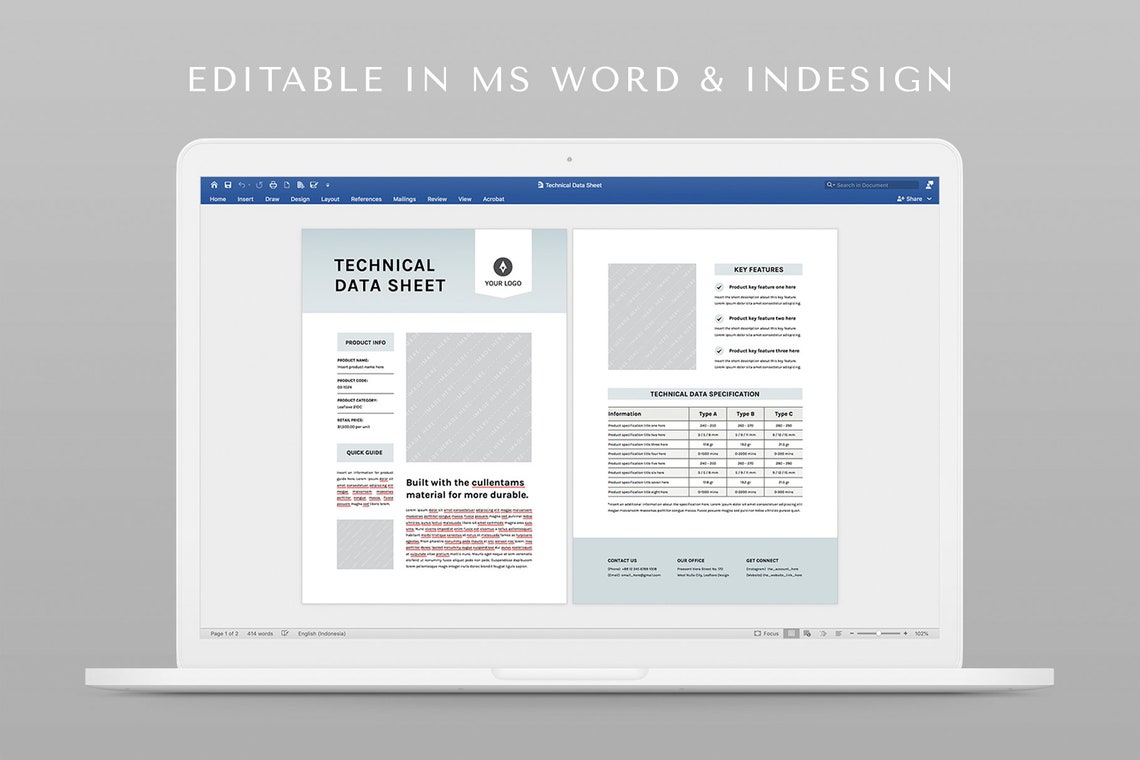Click the Home icon at top left

tap(214, 185)
